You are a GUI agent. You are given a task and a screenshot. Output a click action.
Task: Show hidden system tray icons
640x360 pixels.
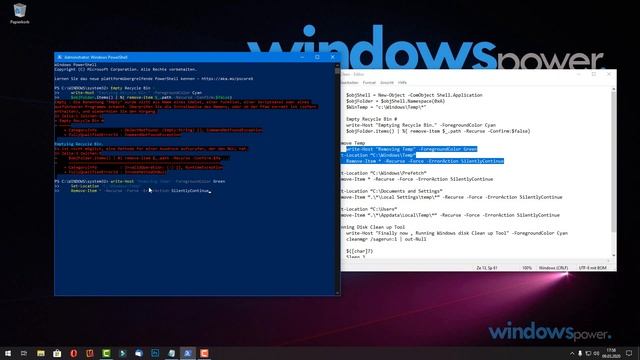pos(572,353)
